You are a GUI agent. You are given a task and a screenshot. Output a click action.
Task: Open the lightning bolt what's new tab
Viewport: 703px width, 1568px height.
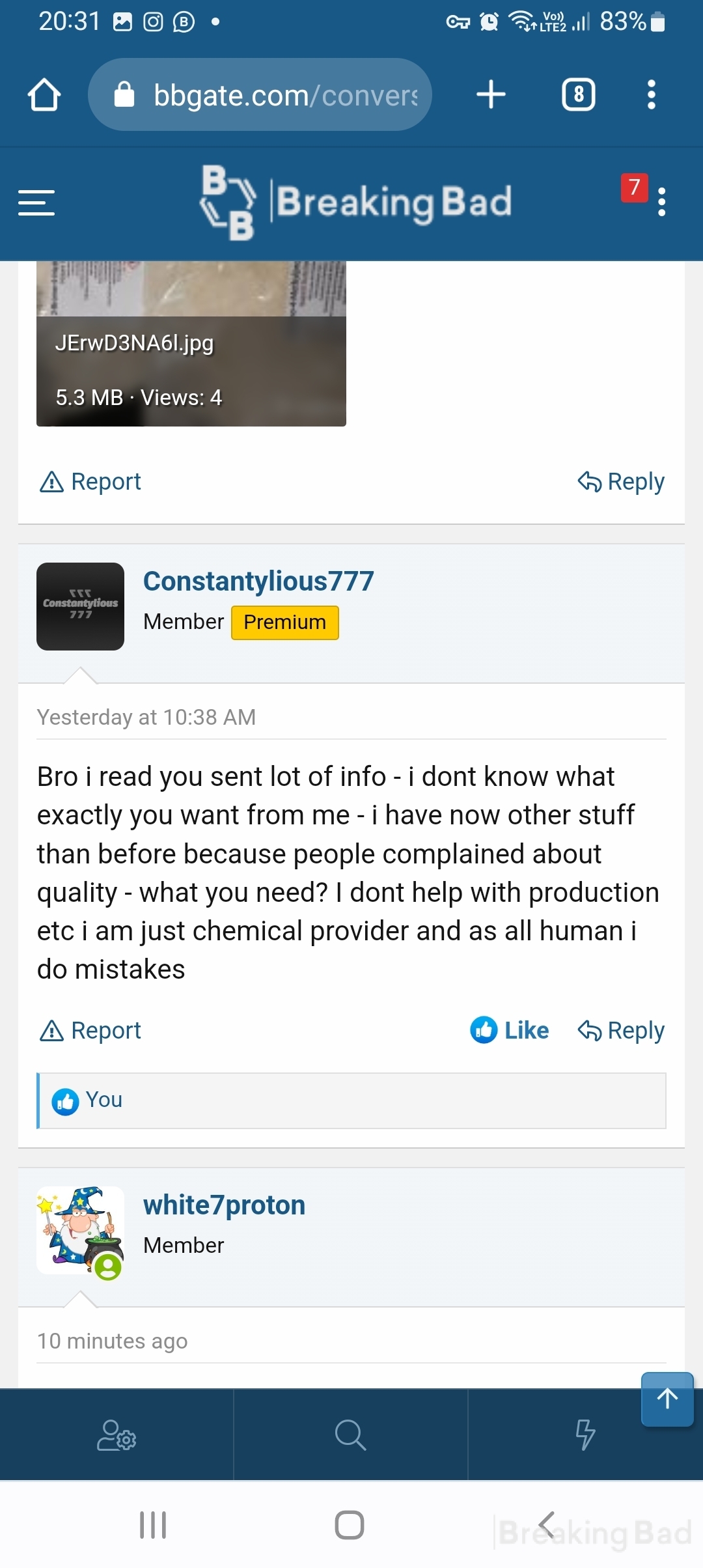pyautogui.click(x=585, y=1435)
